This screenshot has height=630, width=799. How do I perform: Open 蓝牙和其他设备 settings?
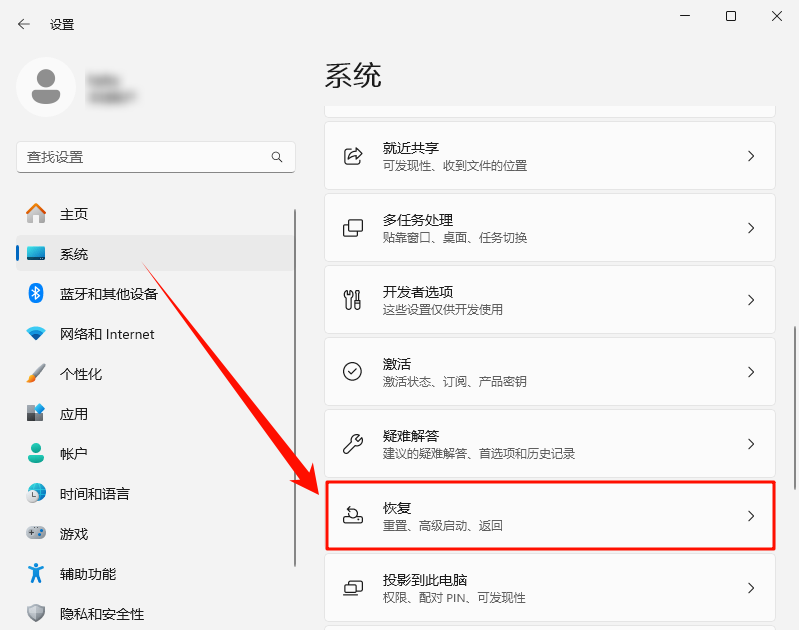(155, 294)
